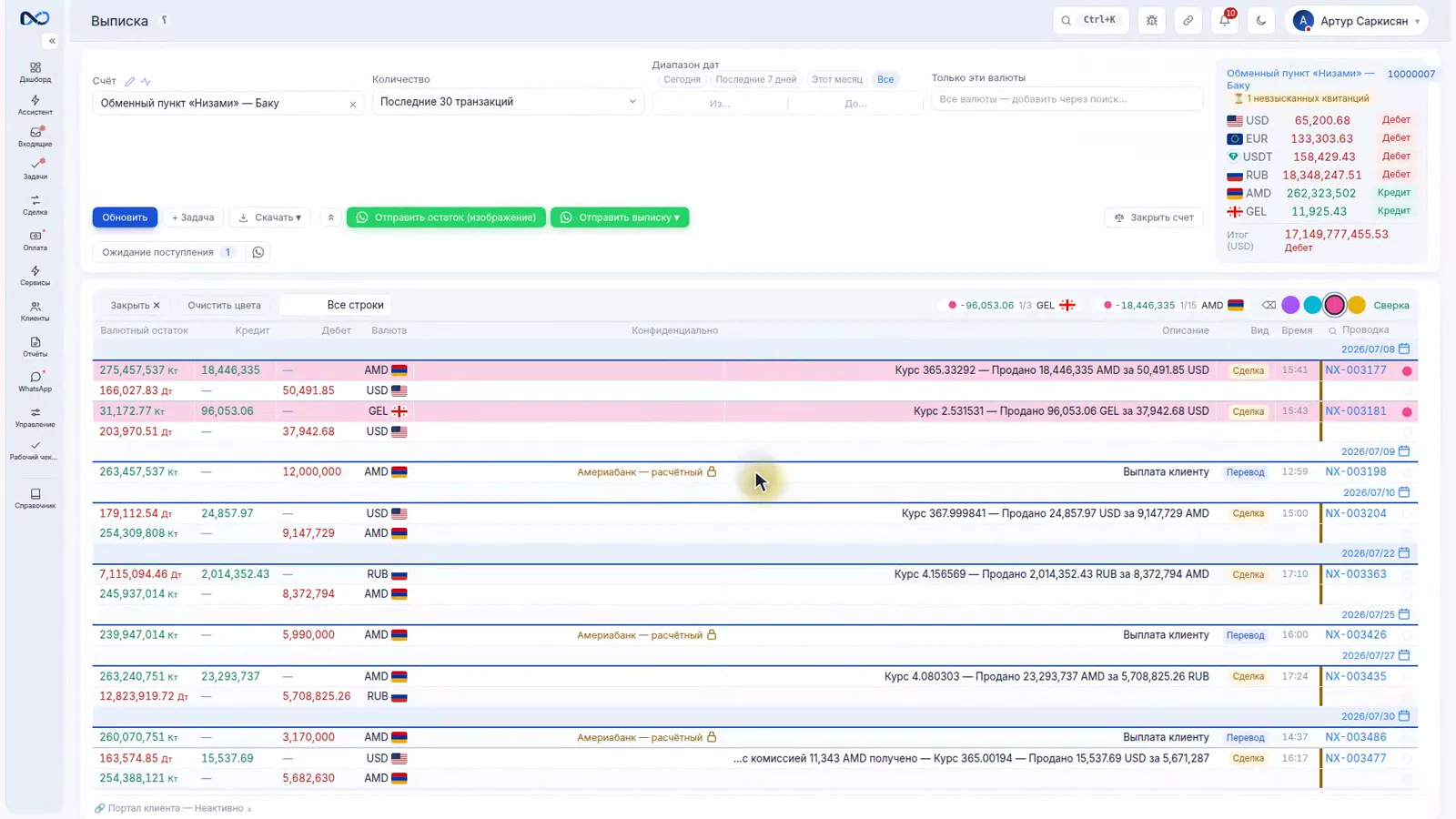Pick the yellow color swatch
This screenshot has width=1456, height=819.
pyautogui.click(x=1357, y=305)
